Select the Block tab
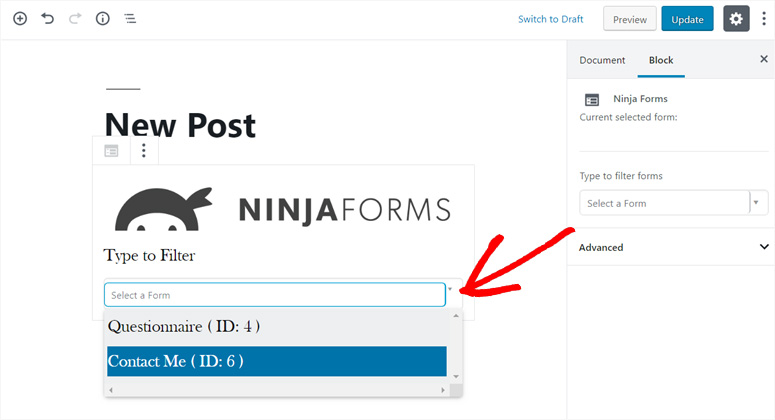This screenshot has height=420, width=775. (661, 60)
